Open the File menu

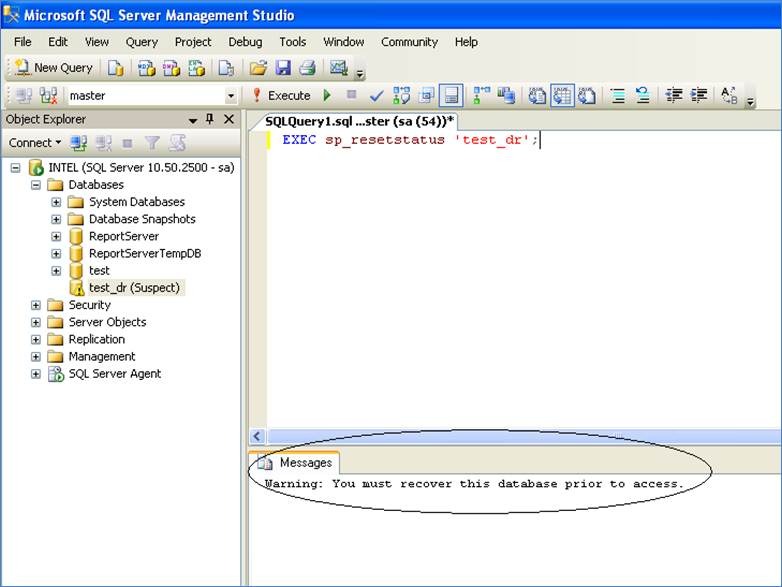point(23,42)
